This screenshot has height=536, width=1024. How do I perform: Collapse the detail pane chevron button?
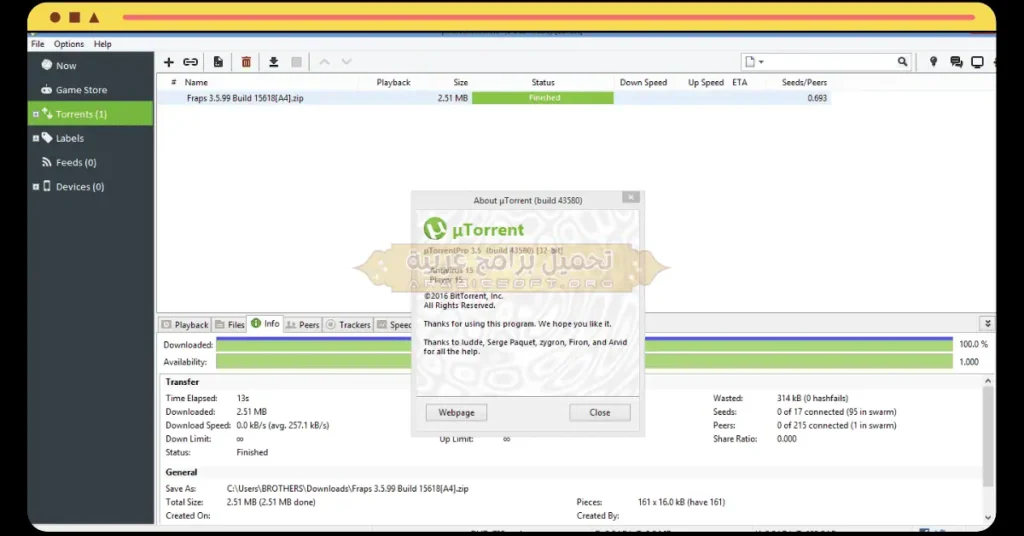coord(987,324)
